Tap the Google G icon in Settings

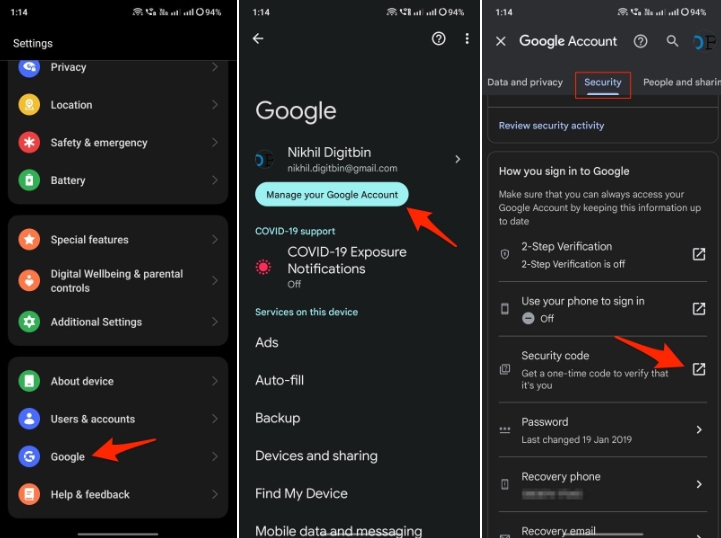(29, 457)
